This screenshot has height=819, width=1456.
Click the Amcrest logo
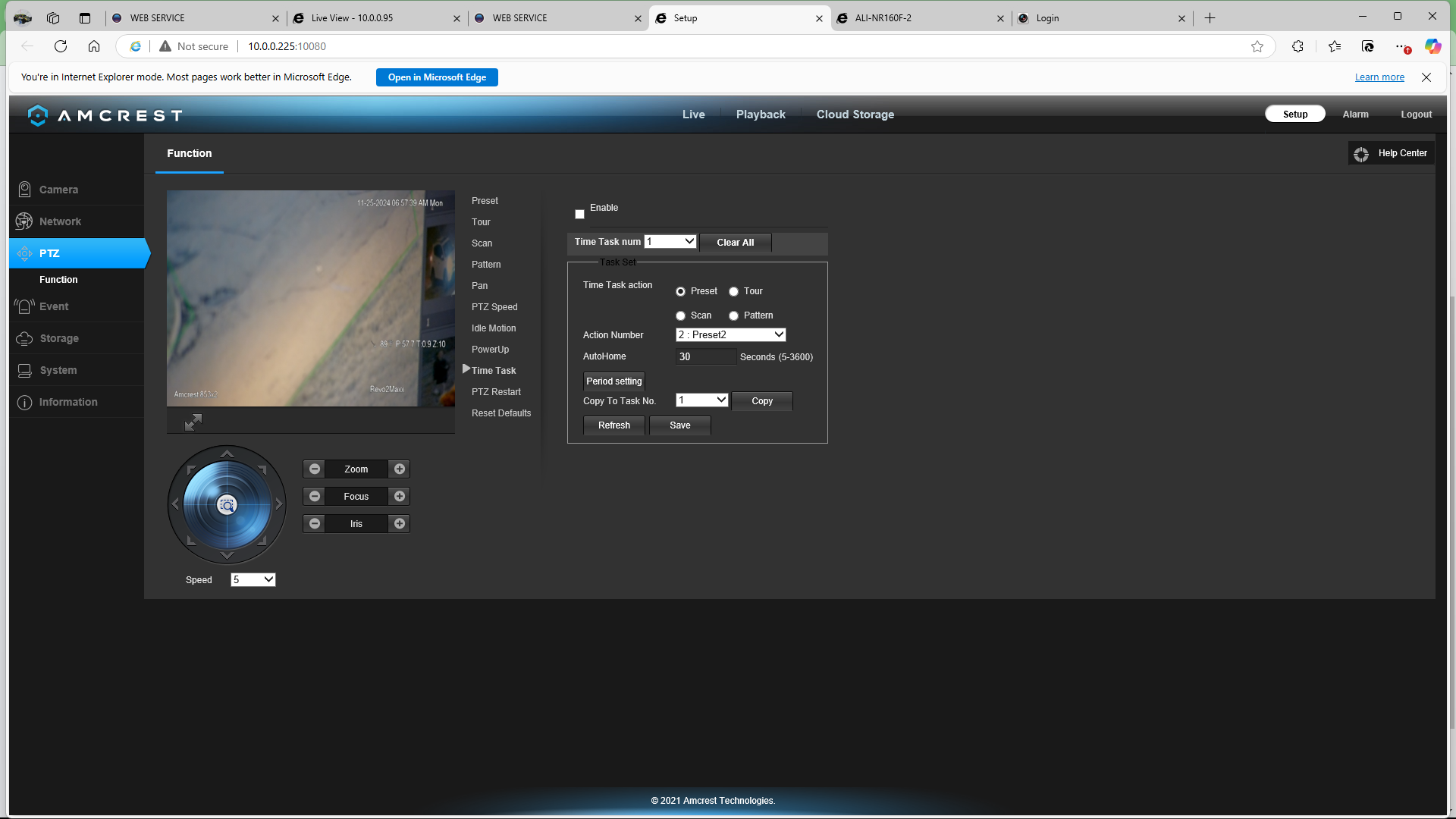tap(105, 115)
